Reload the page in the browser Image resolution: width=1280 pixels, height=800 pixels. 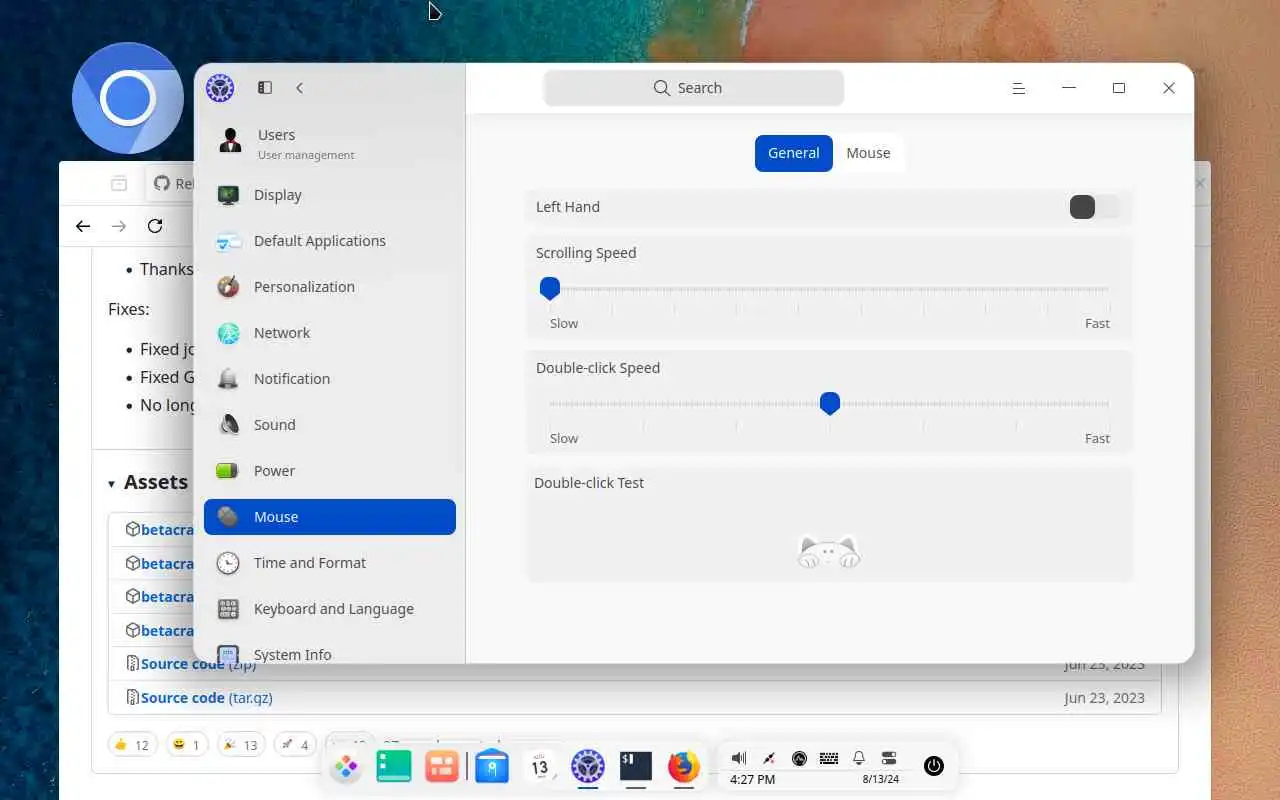[x=155, y=226]
